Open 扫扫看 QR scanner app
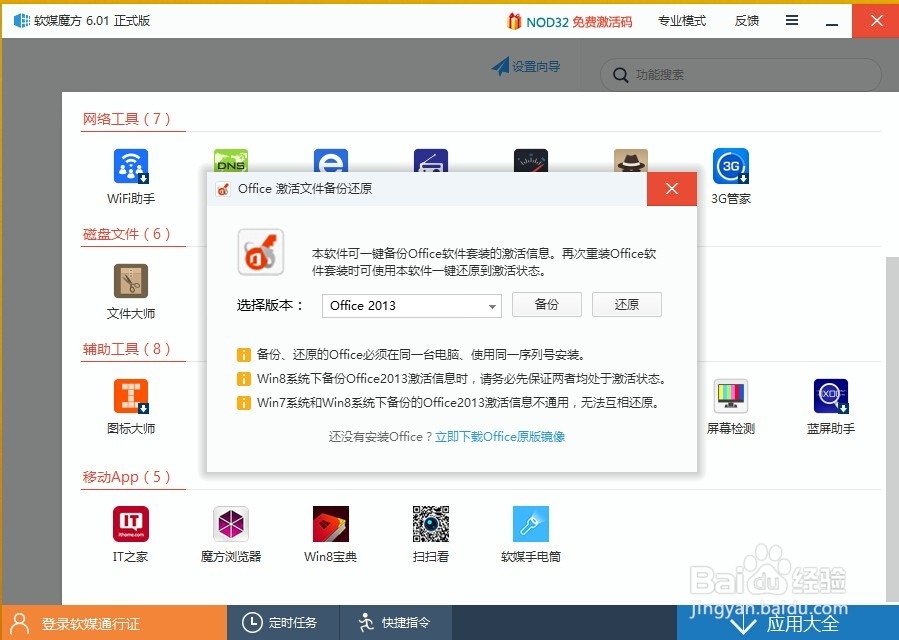899x640 pixels. pos(431,534)
